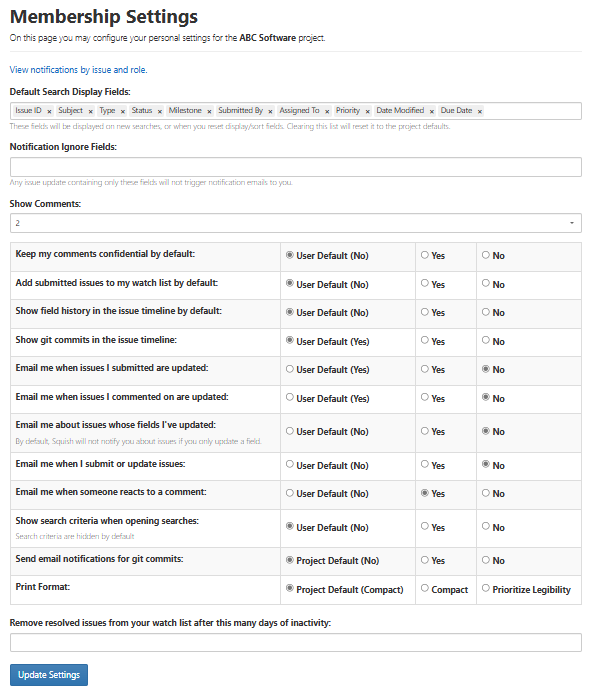Choose No for show field history
The width and height of the screenshot is (590, 695).
coord(486,312)
